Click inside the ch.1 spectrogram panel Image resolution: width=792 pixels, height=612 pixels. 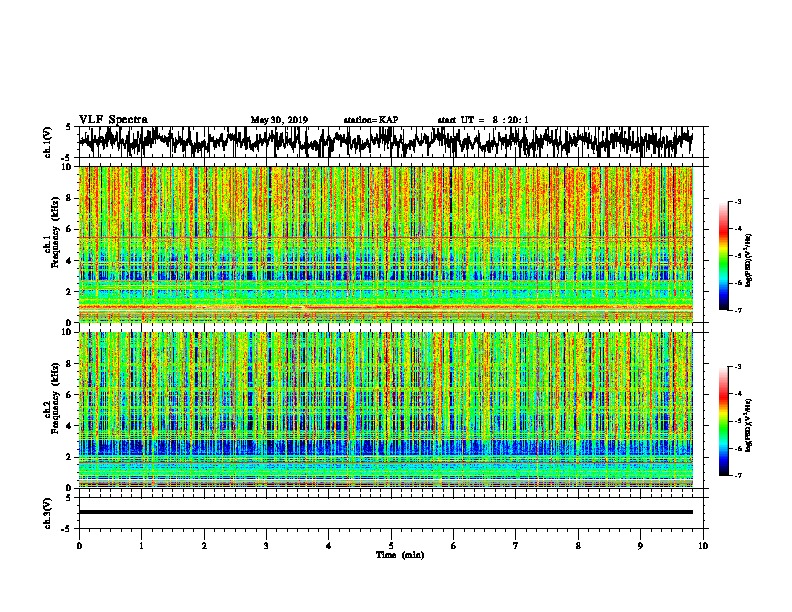pyautogui.click(x=385, y=244)
